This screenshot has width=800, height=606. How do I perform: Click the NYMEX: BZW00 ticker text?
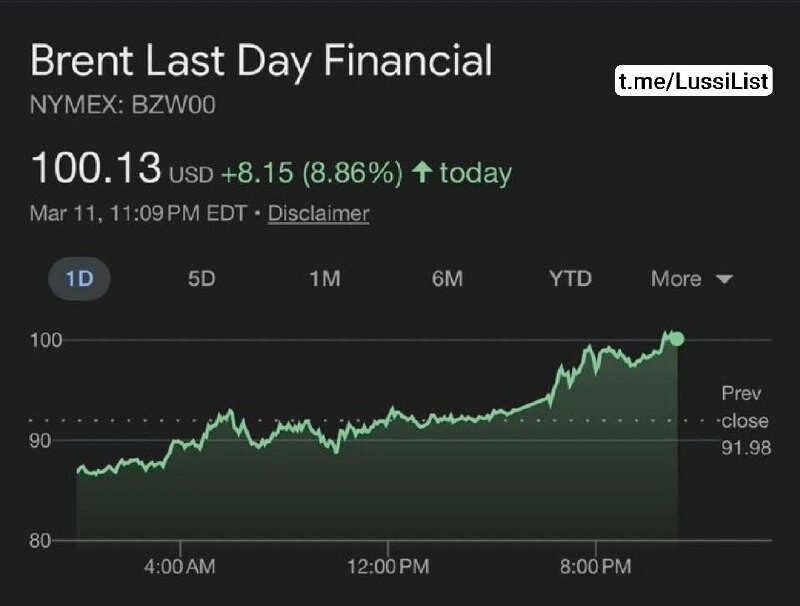click(x=123, y=106)
